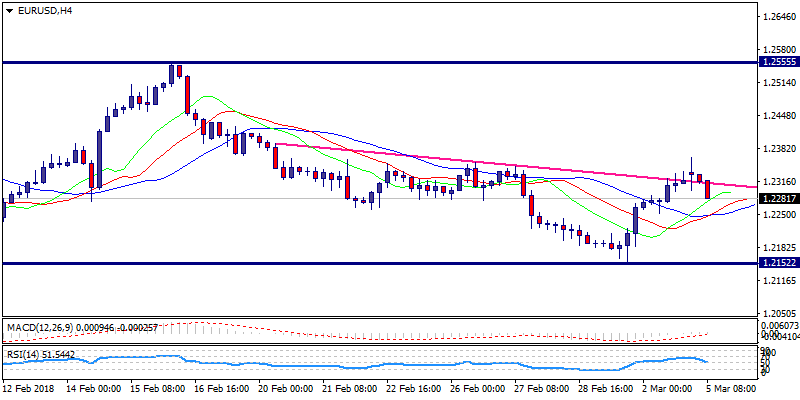
Task: Click the MACD red dotted signal line
Action: point(200,323)
